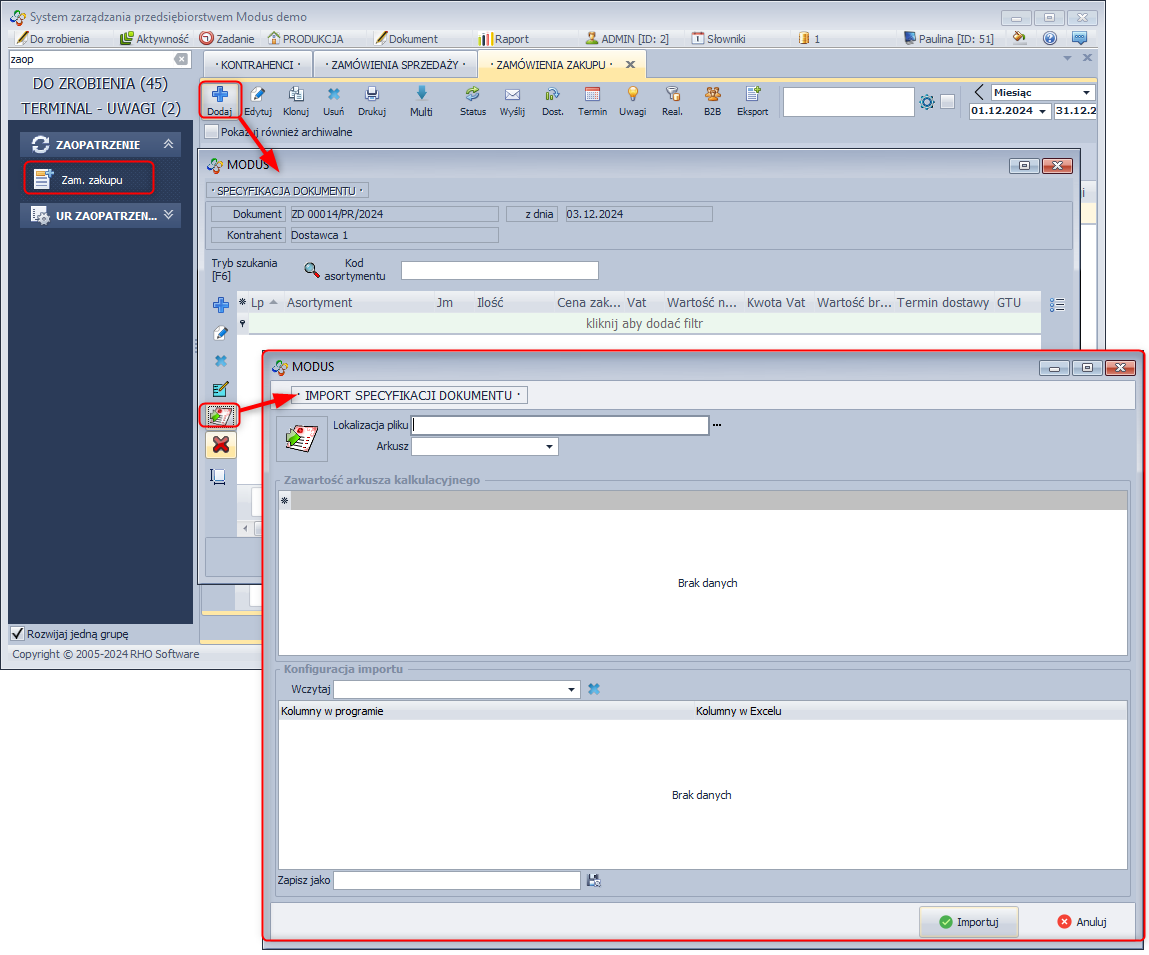Screen dimensions: 1149x955
Task: Open the Arkusz dropdown
Action: pyautogui.click(x=550, y=447)
